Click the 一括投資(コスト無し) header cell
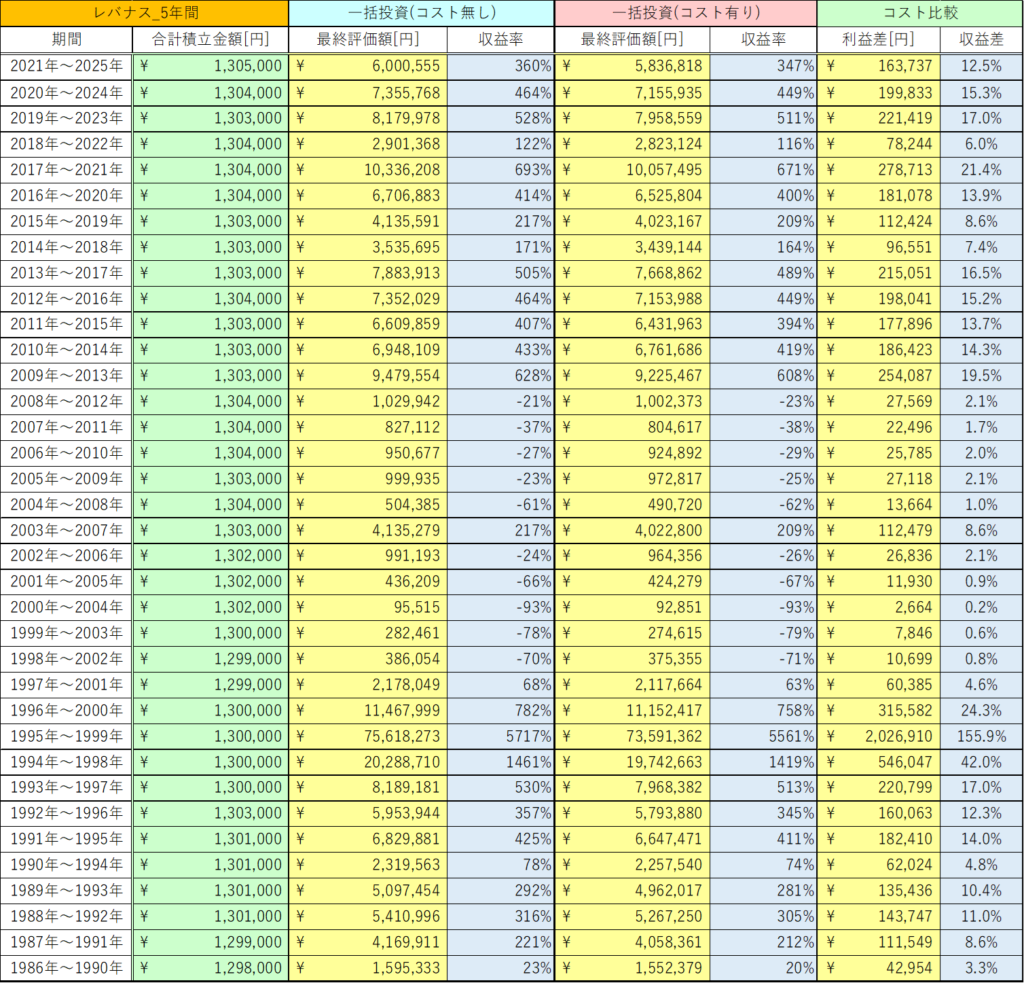This screenshot has height=983, width=1024. click(x=421, y=13)
